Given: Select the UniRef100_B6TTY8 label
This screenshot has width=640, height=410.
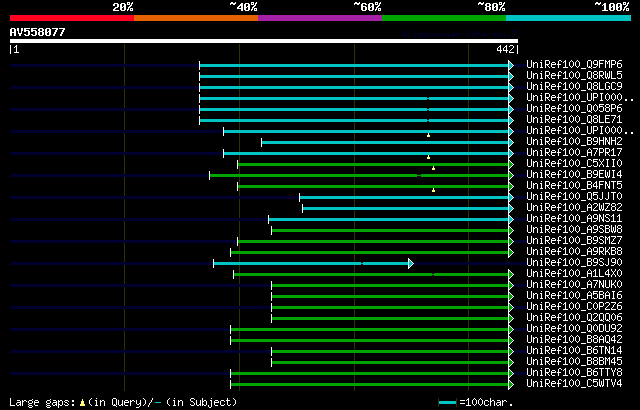Looking at the screenshot, I should point(574,373).
